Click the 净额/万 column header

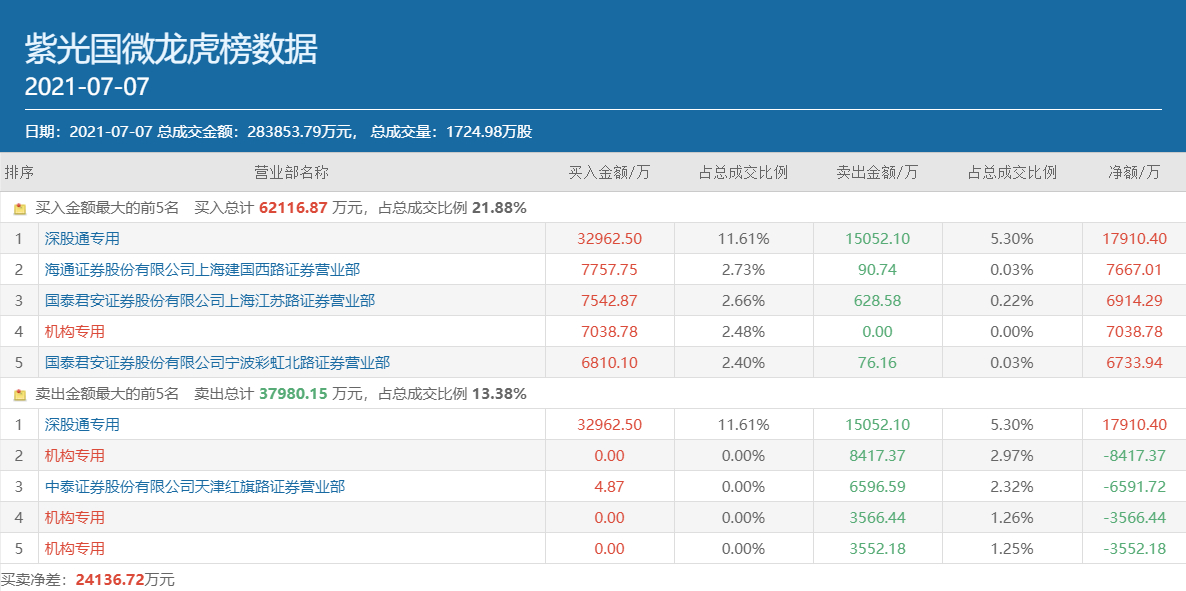1134,172
